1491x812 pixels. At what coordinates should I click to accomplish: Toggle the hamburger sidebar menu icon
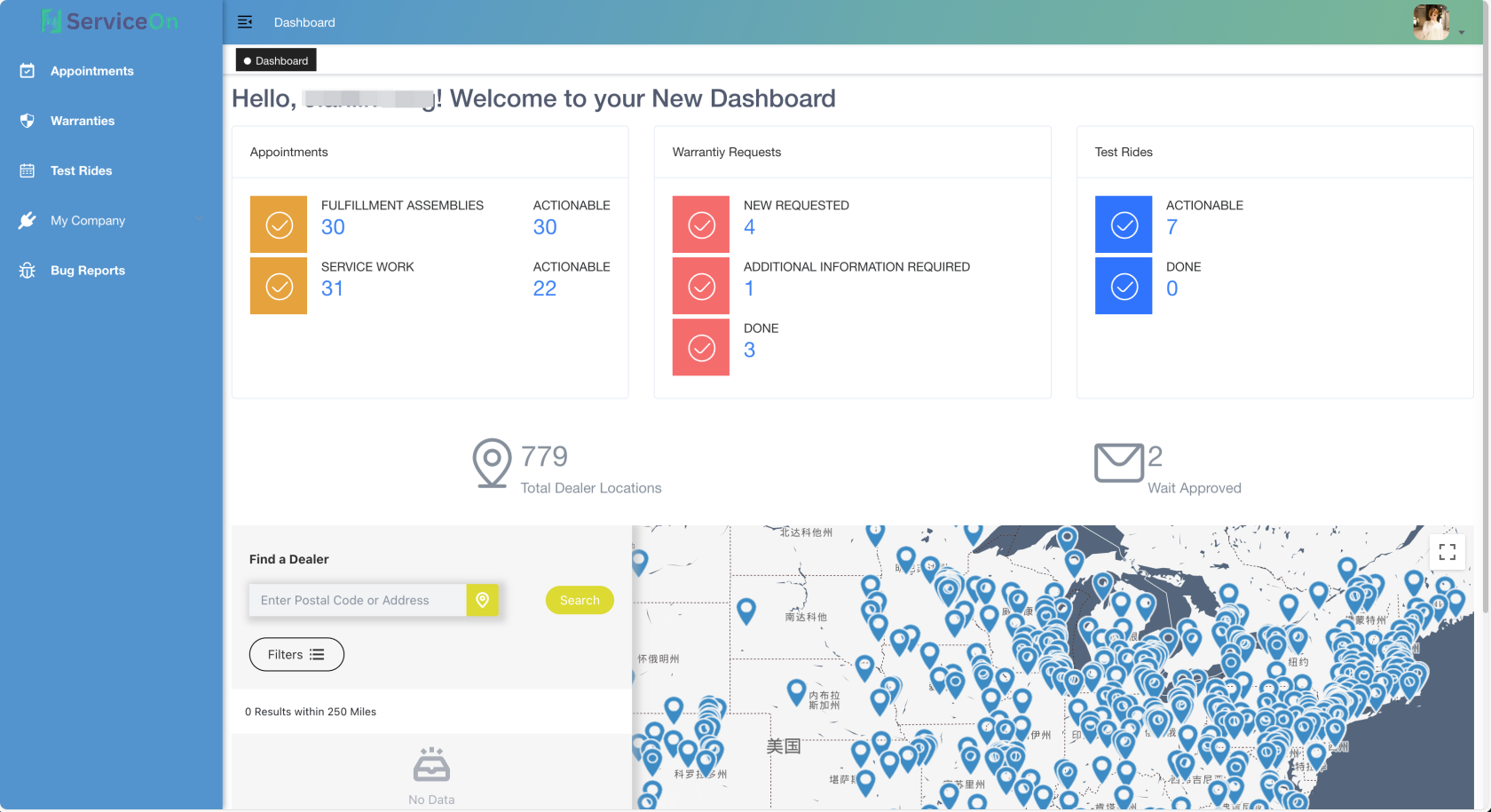coord(245,22)
